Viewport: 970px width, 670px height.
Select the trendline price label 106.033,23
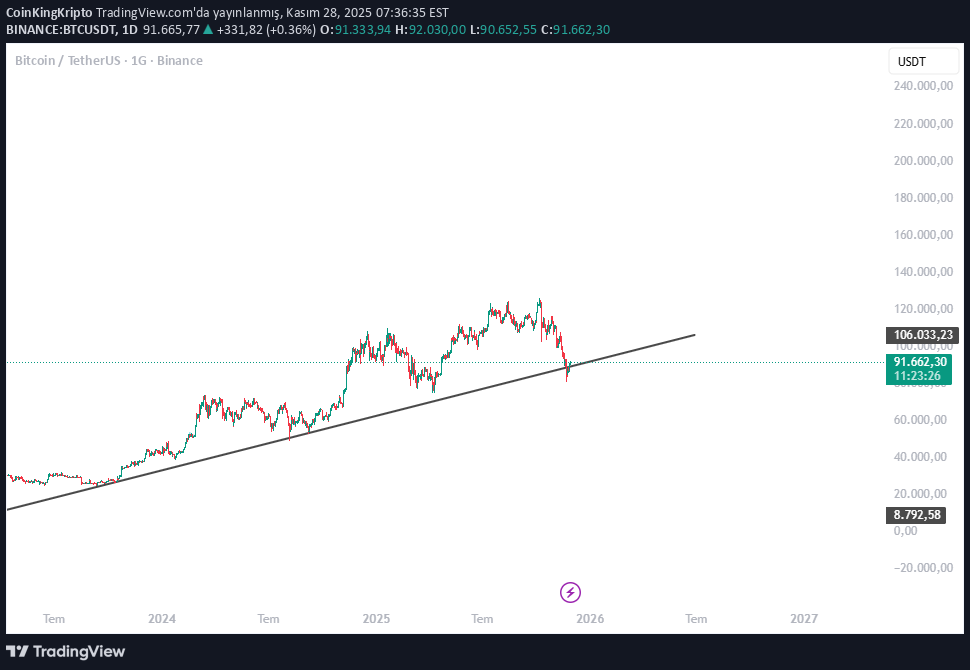tap(922, 335)
